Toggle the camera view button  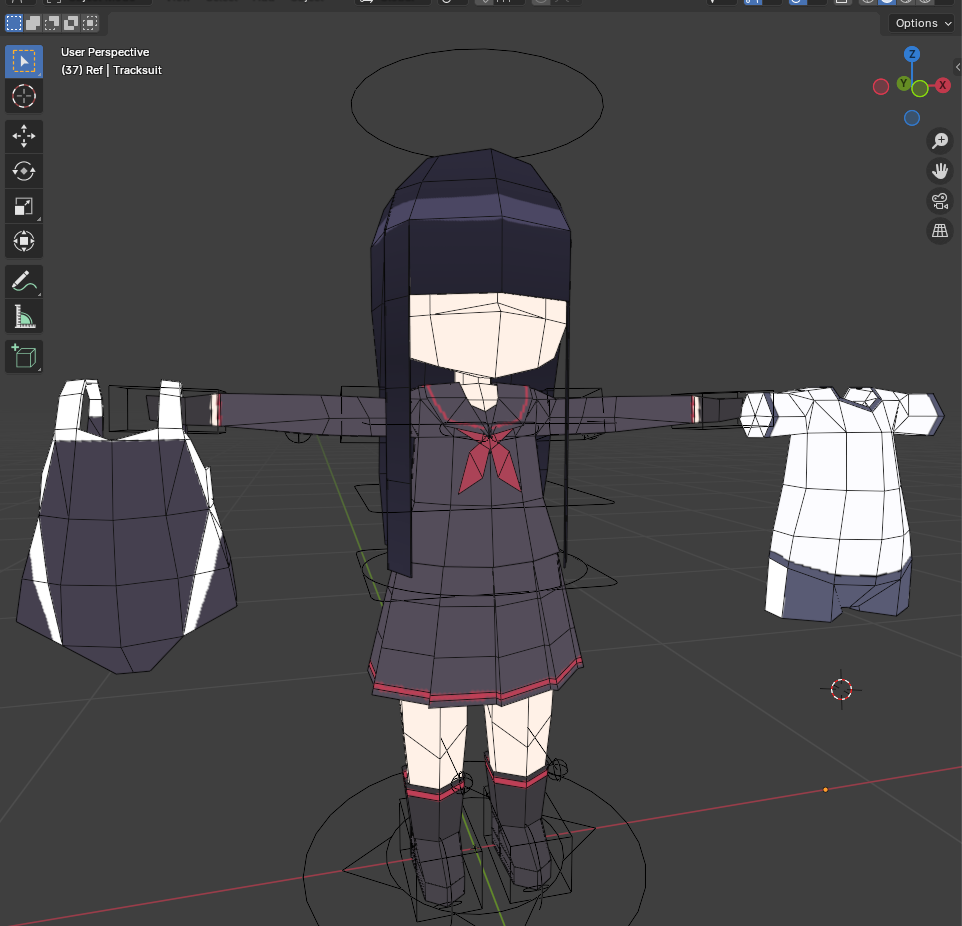point(940,201)
